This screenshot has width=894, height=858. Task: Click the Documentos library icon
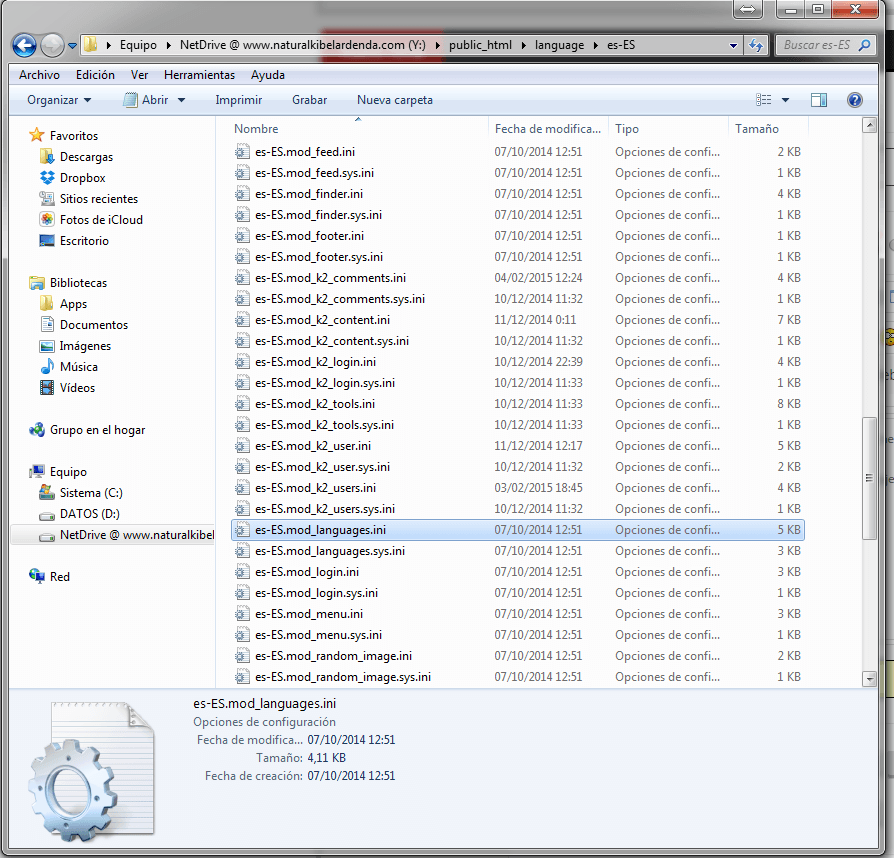tap(47, 324)
